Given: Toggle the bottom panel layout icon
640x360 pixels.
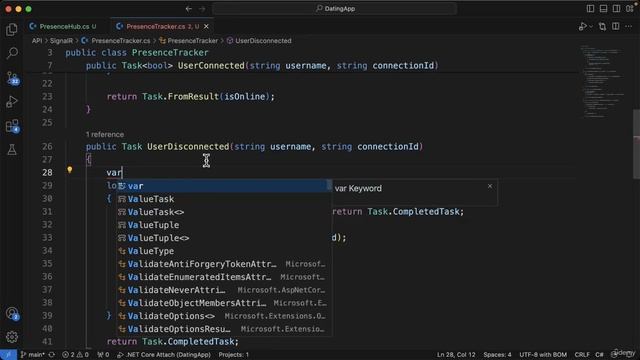Looking at the screenshot, I should click(x=603, y=9).
